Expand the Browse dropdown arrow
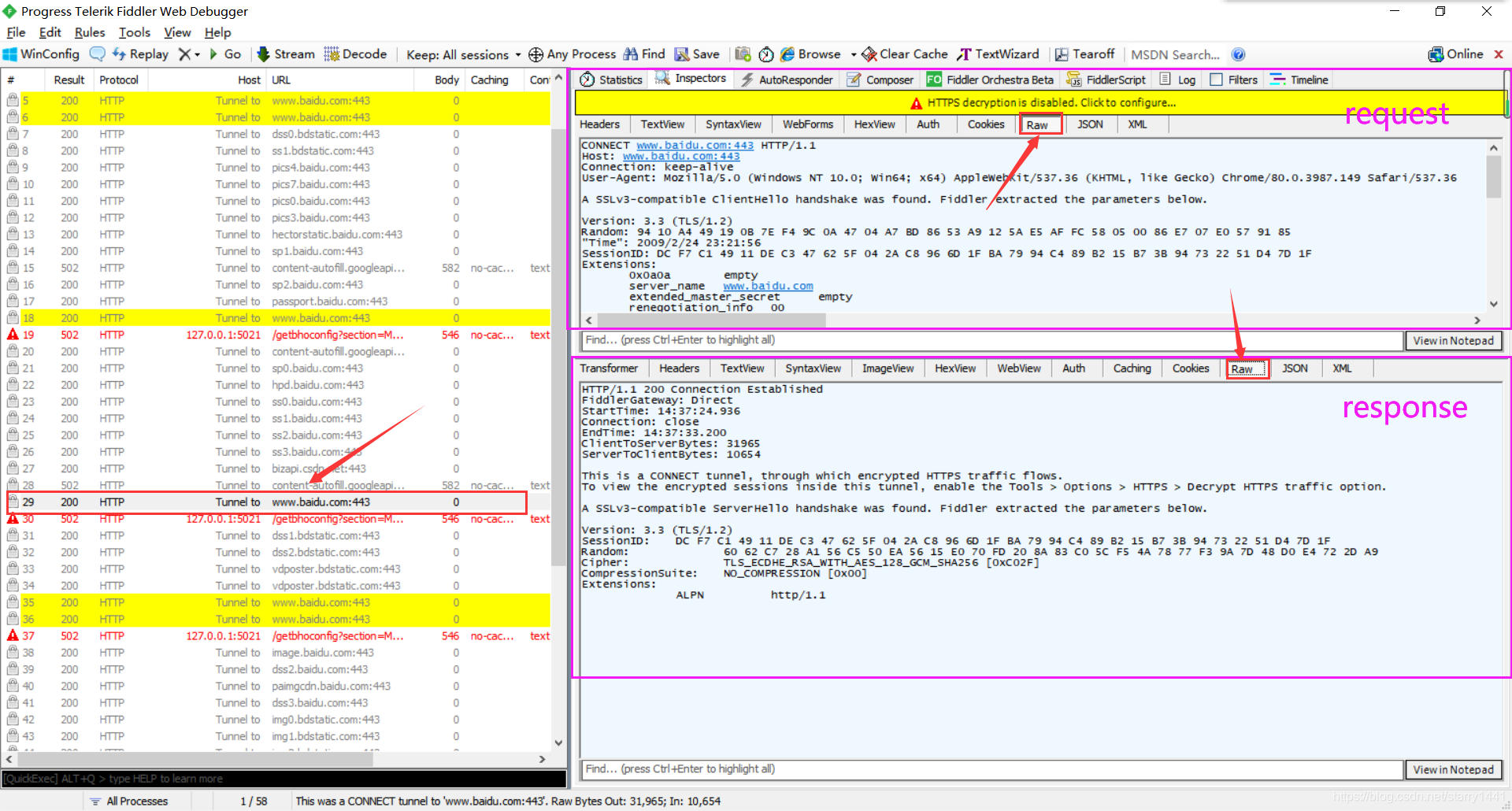Screen dimensions: 1512x811 tap(854, 54)
